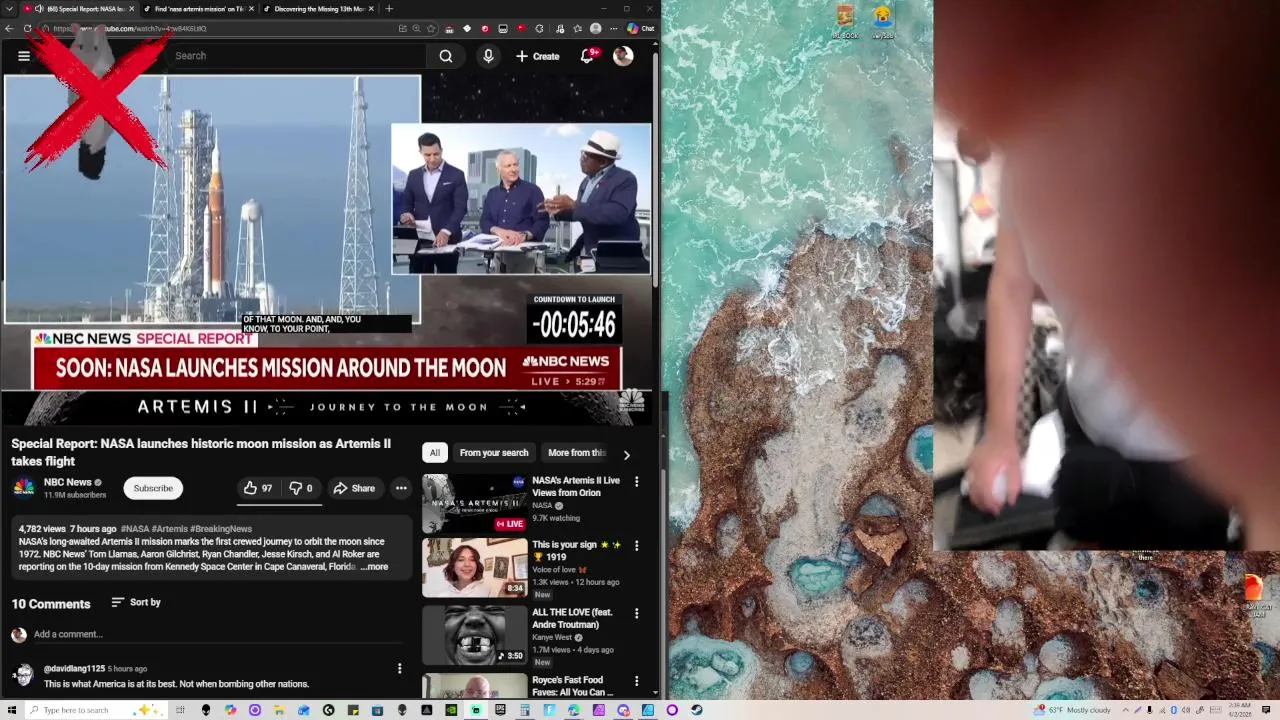The image size is (1280, 720).
Task: Open the NVIDIA app on the taskbar
Action: tap(450, 710)
